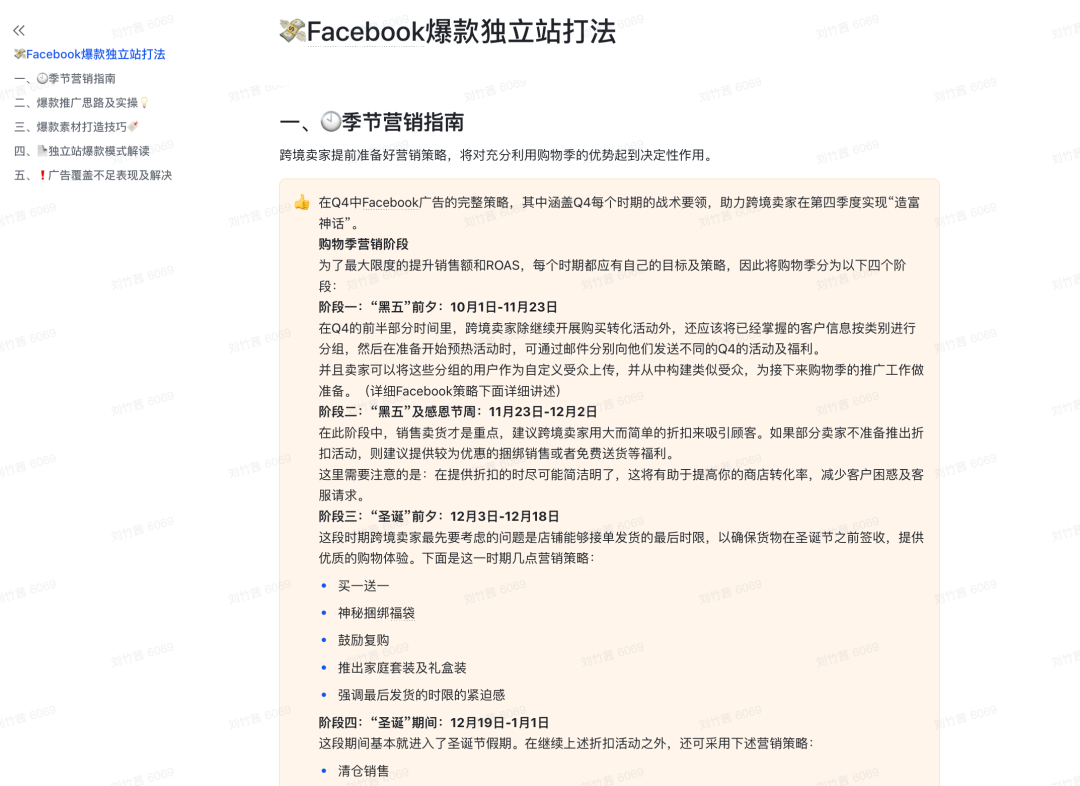Click the heading '季节营销指南'

[403, 122]
